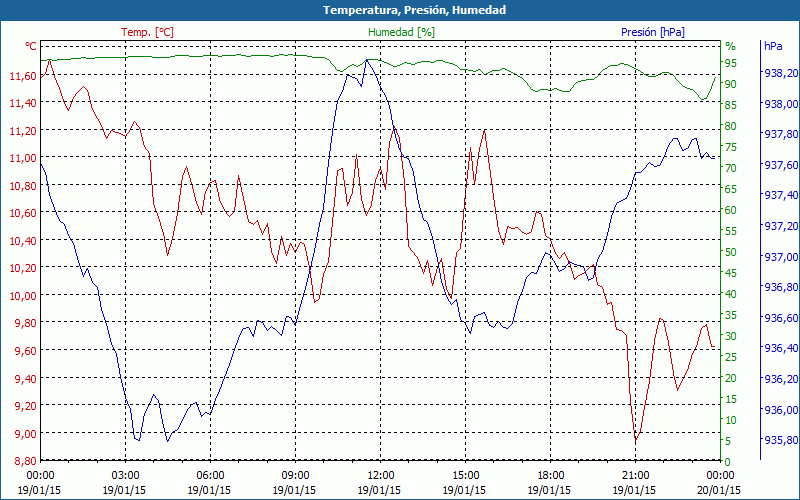The height and width of the screenshot is (500, 800).
Task: Click the 15 humidity axis value
Action: coord(731,399)
